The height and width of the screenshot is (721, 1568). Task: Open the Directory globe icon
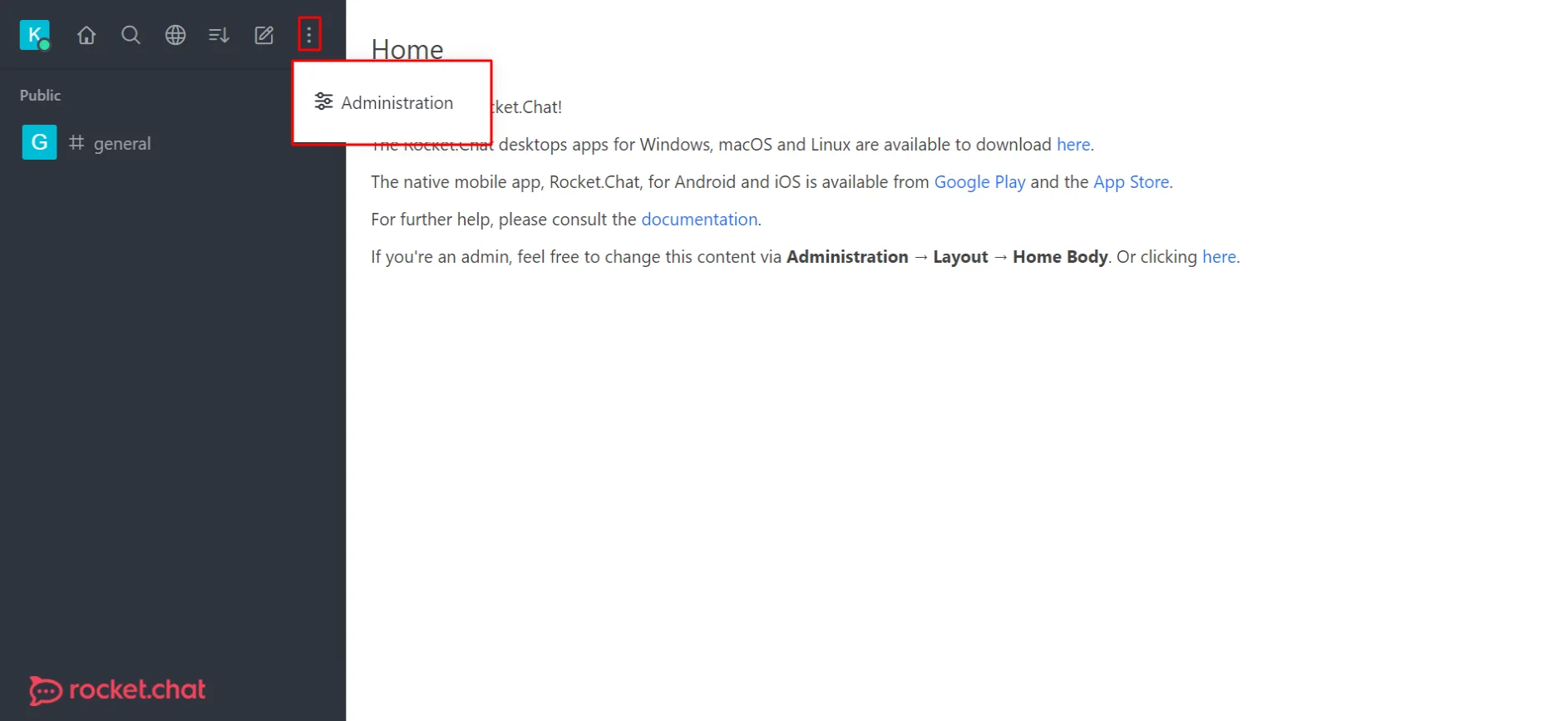[x=175, y=35]
